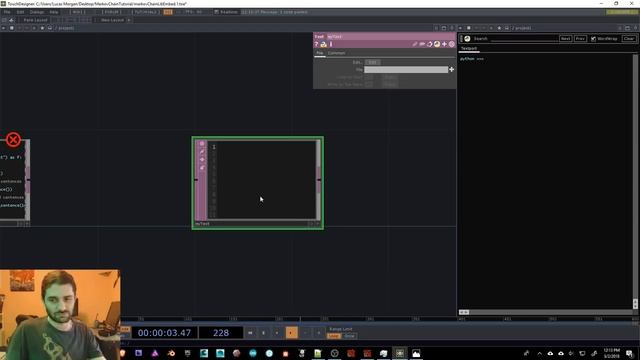Click the star bookmark icon in right pane bar

coord(499,28)
